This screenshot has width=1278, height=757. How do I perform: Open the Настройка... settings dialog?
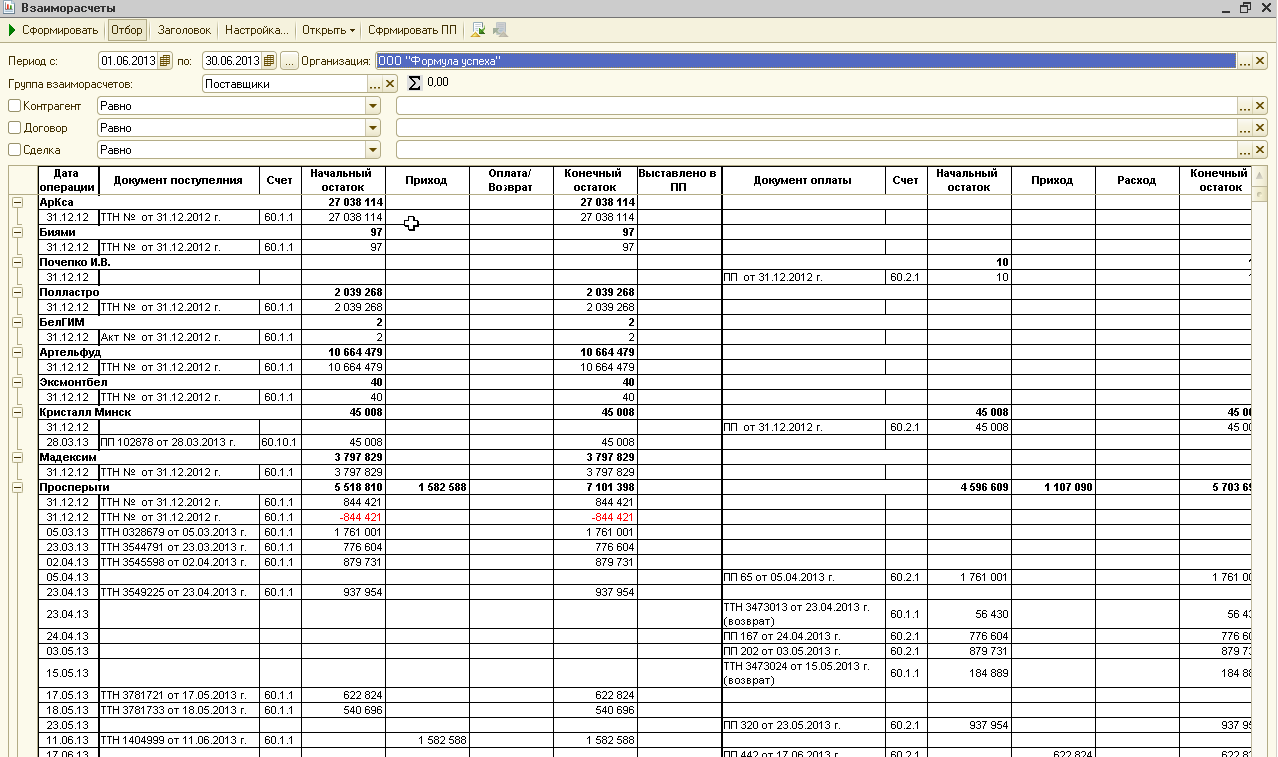256,30
